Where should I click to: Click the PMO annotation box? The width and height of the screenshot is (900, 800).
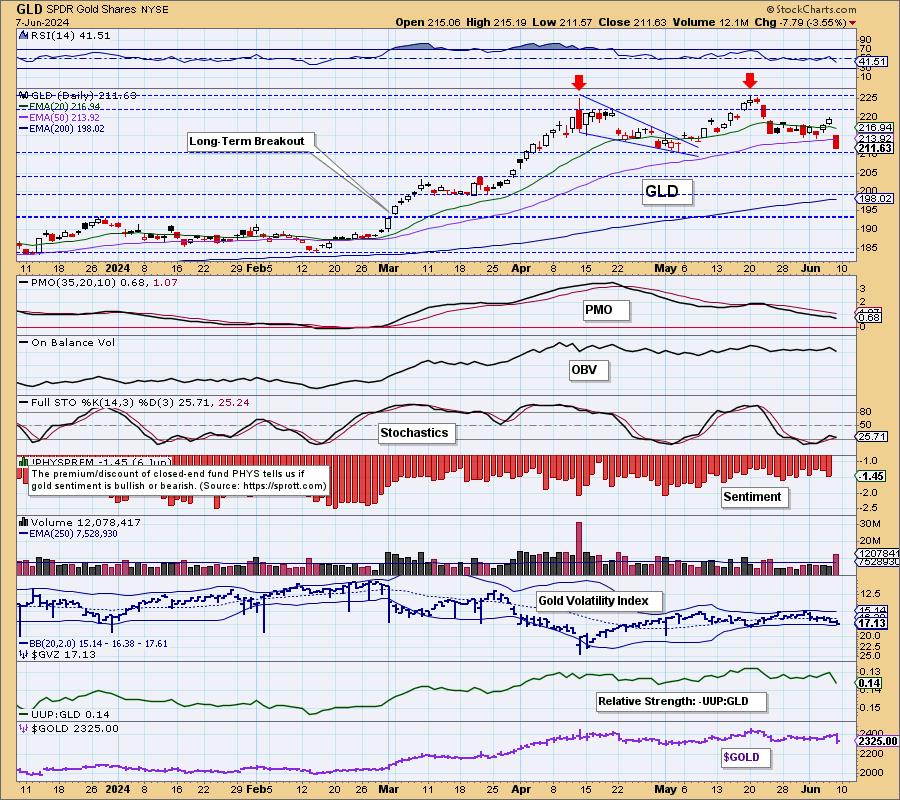pos(607,310)
